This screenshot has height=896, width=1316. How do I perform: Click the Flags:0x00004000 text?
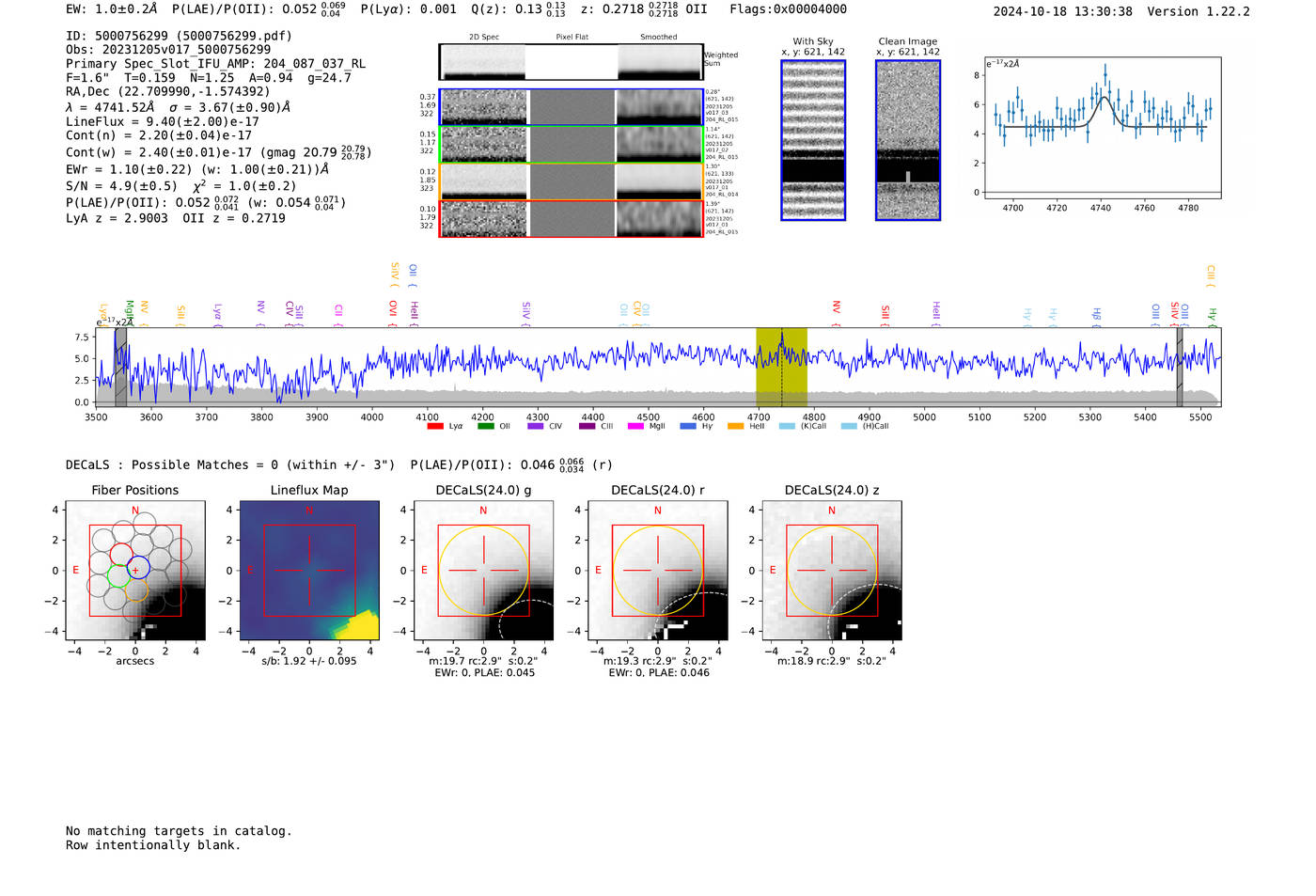(788, 9)
